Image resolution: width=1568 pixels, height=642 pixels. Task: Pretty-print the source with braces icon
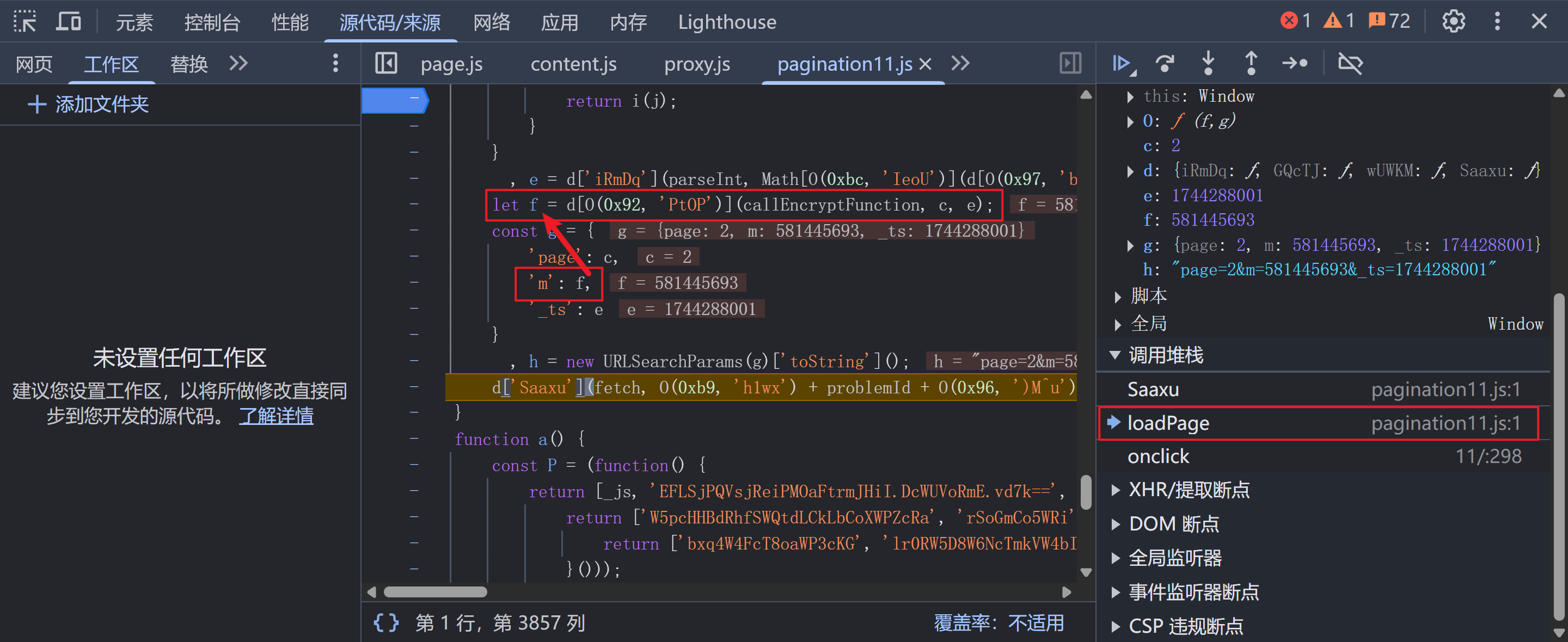[x=386, y=622]
